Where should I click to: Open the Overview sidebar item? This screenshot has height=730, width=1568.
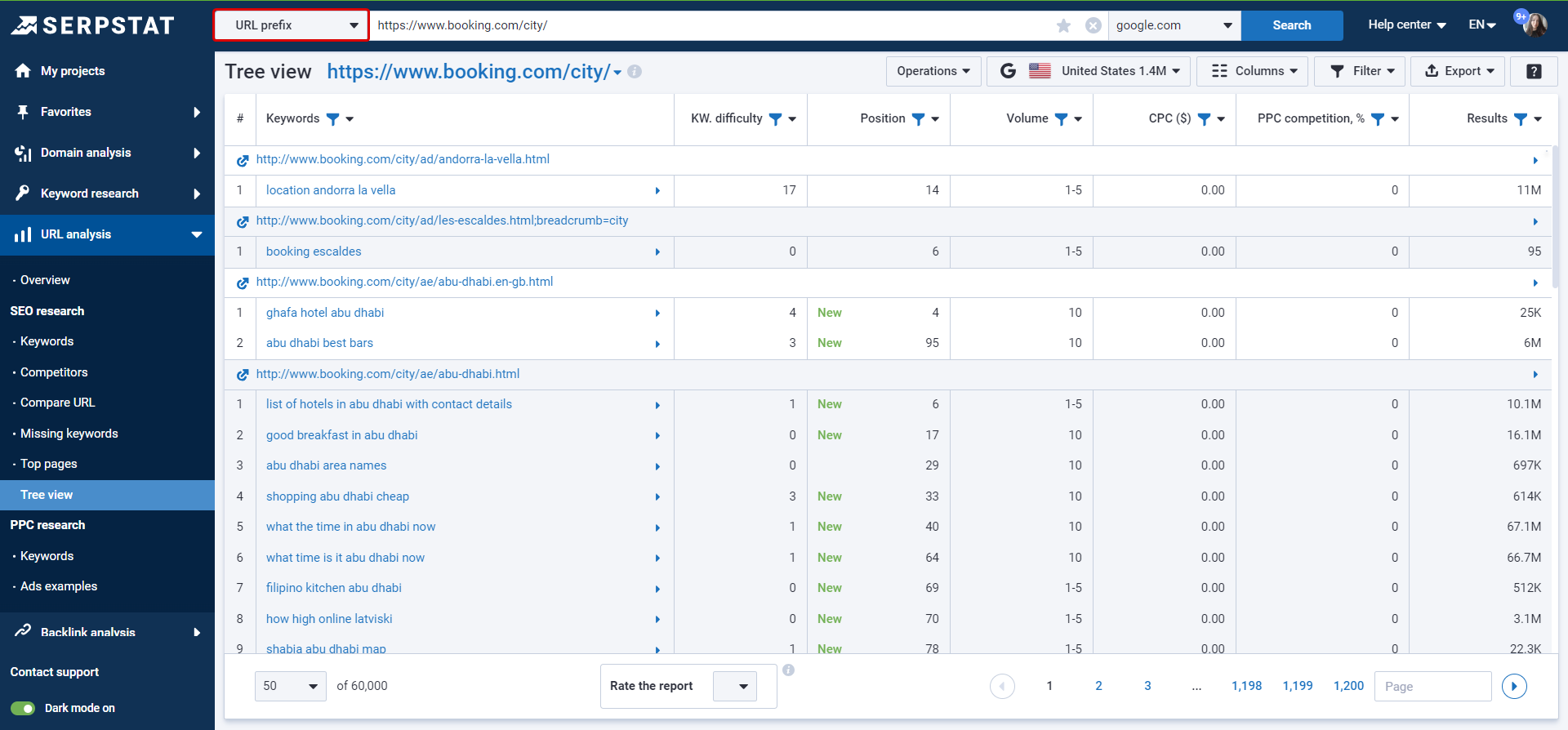pyautogui.click(x=45, y=280)
